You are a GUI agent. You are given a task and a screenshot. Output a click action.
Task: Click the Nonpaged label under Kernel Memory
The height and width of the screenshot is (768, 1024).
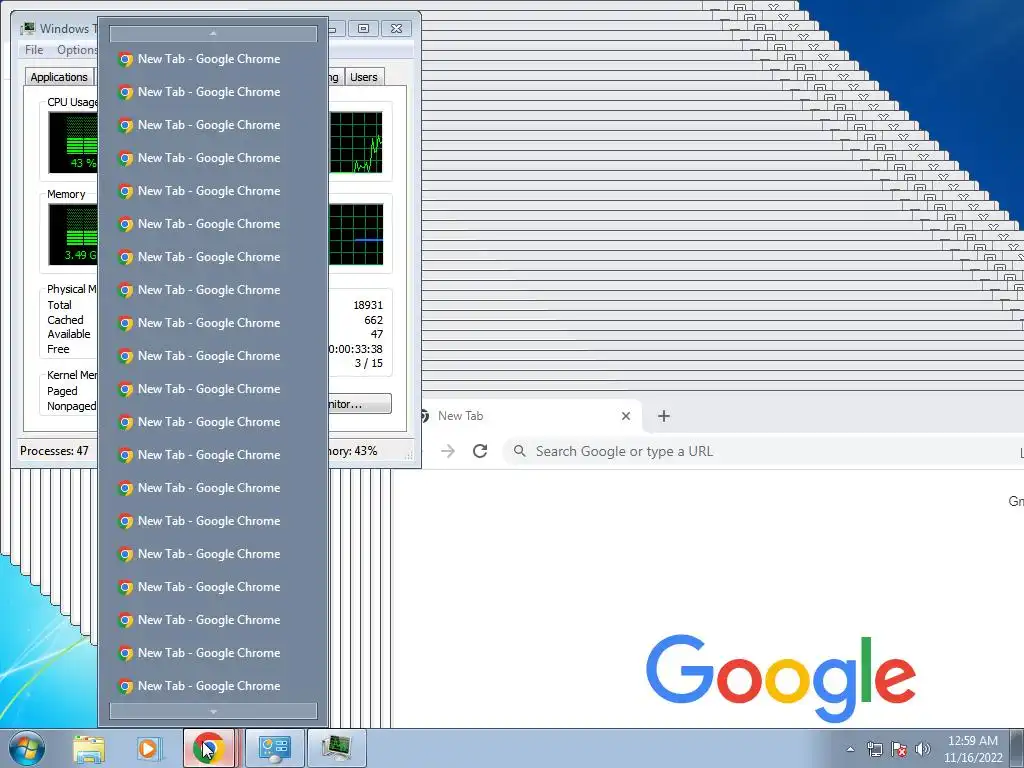click(x=72, y=406)
